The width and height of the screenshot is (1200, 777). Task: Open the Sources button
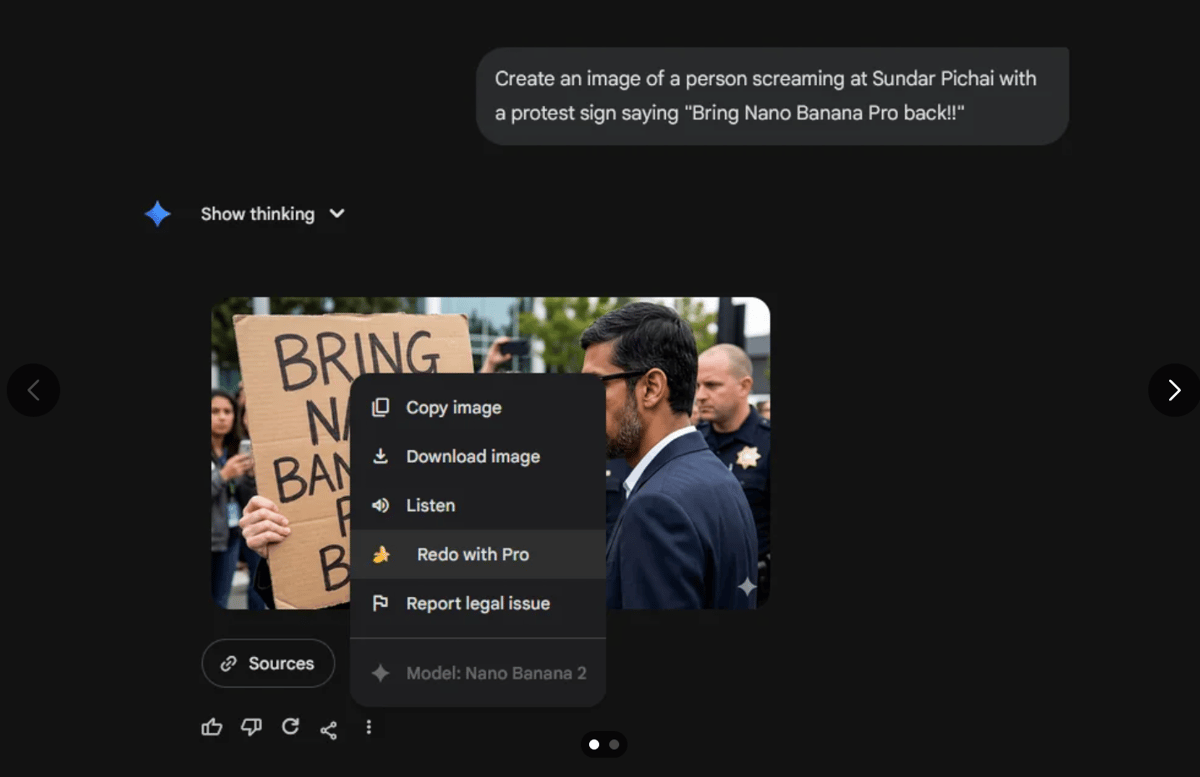(x=268, y=663)
